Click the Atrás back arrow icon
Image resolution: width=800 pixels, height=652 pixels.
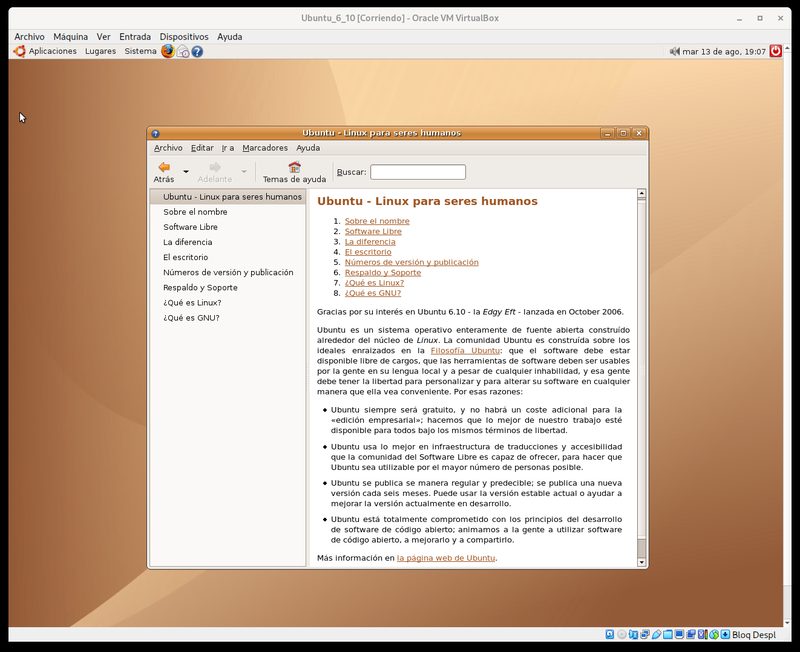[164, 167]
